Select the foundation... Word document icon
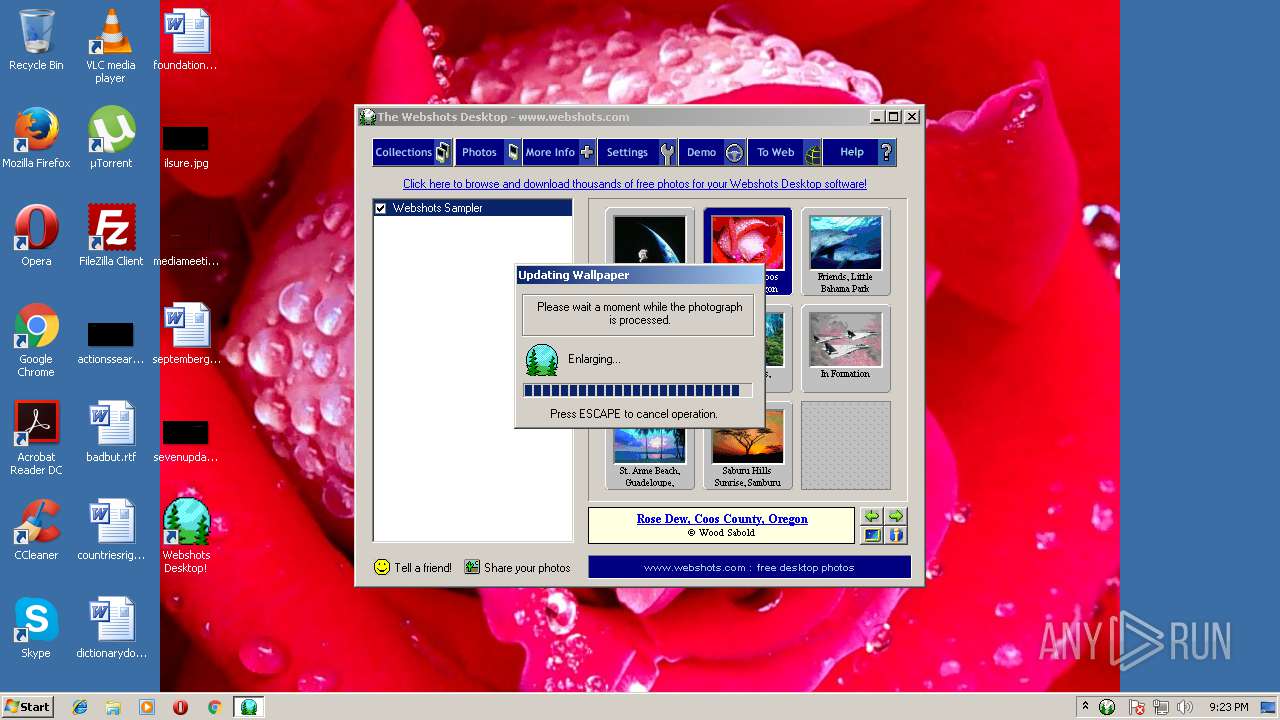 (x=185, y=40)
